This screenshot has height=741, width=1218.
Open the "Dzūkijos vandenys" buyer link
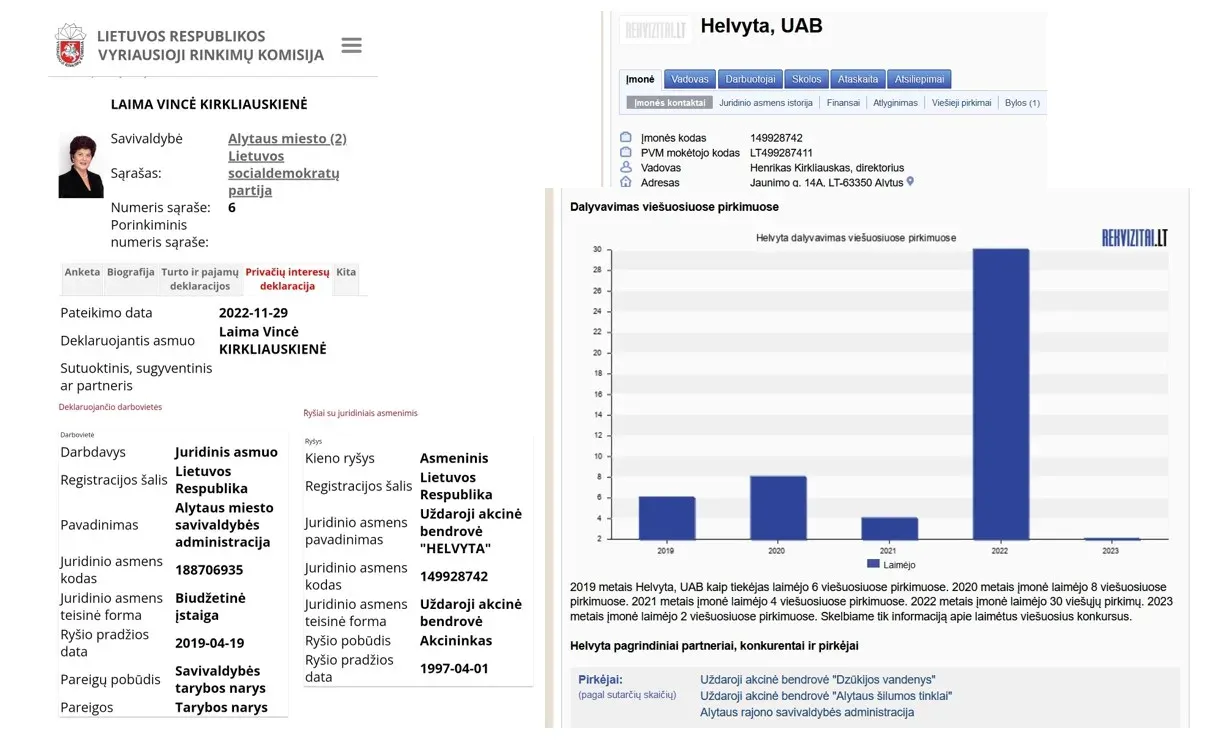point(817,680)
